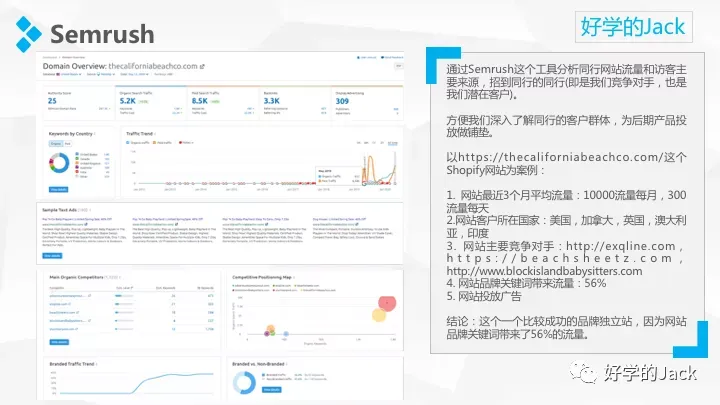Open external link icon next to beachsheetz.com
The image size is (720, 405).
click(x=77, y=312)
